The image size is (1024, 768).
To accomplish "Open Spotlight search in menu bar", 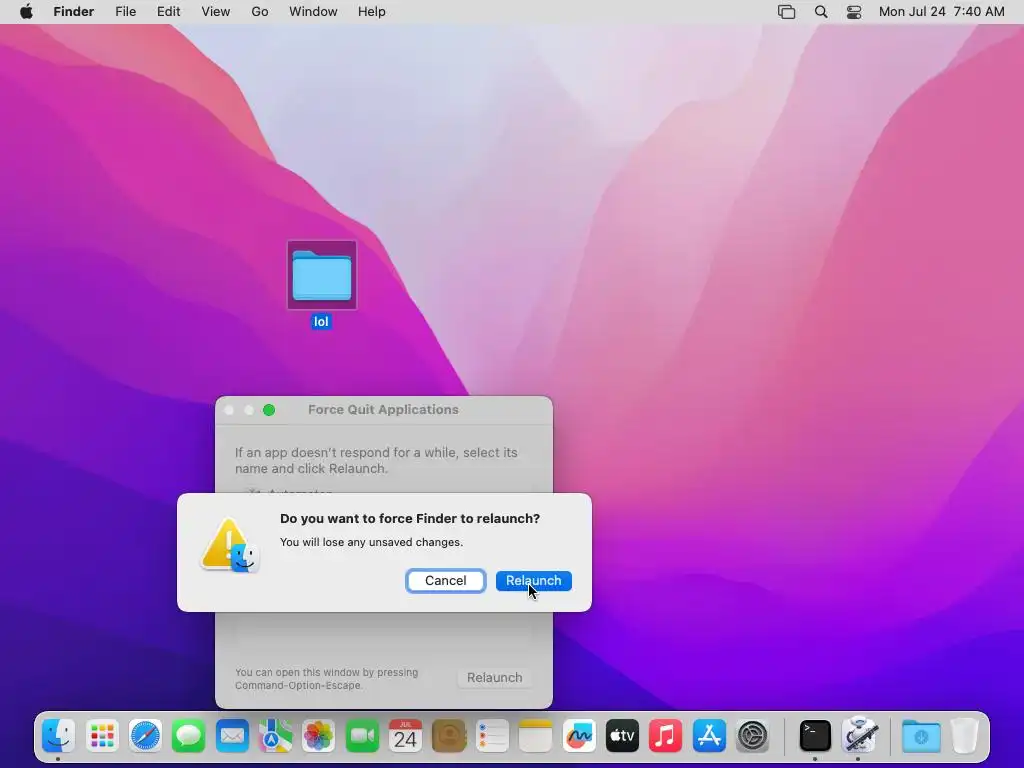I will [x=821, y=12].
